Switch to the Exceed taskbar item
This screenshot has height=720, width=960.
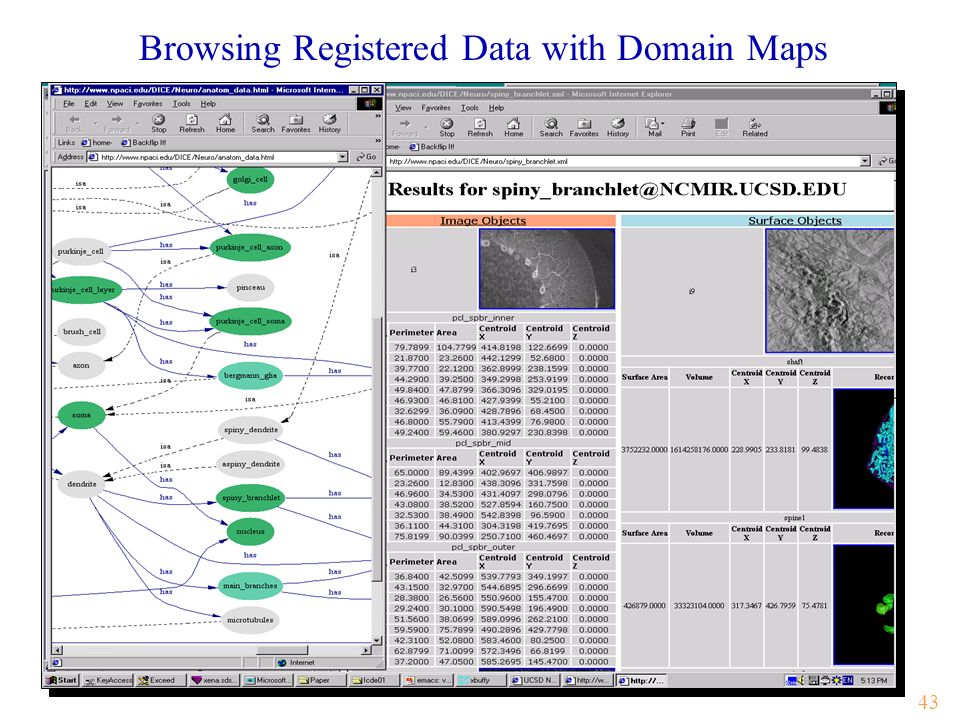click(160, 680)
